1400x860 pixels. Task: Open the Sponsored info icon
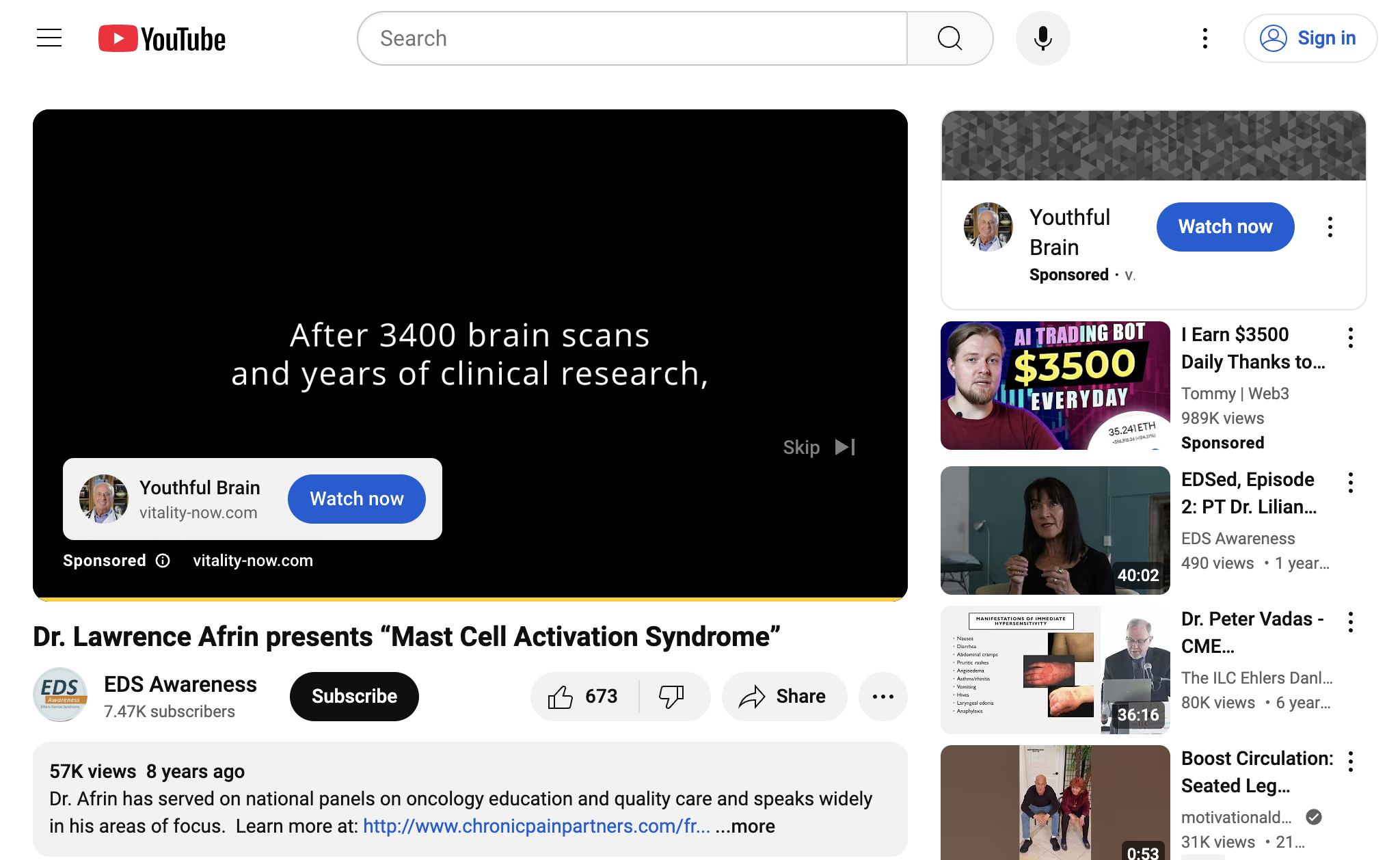click(163, 561)
